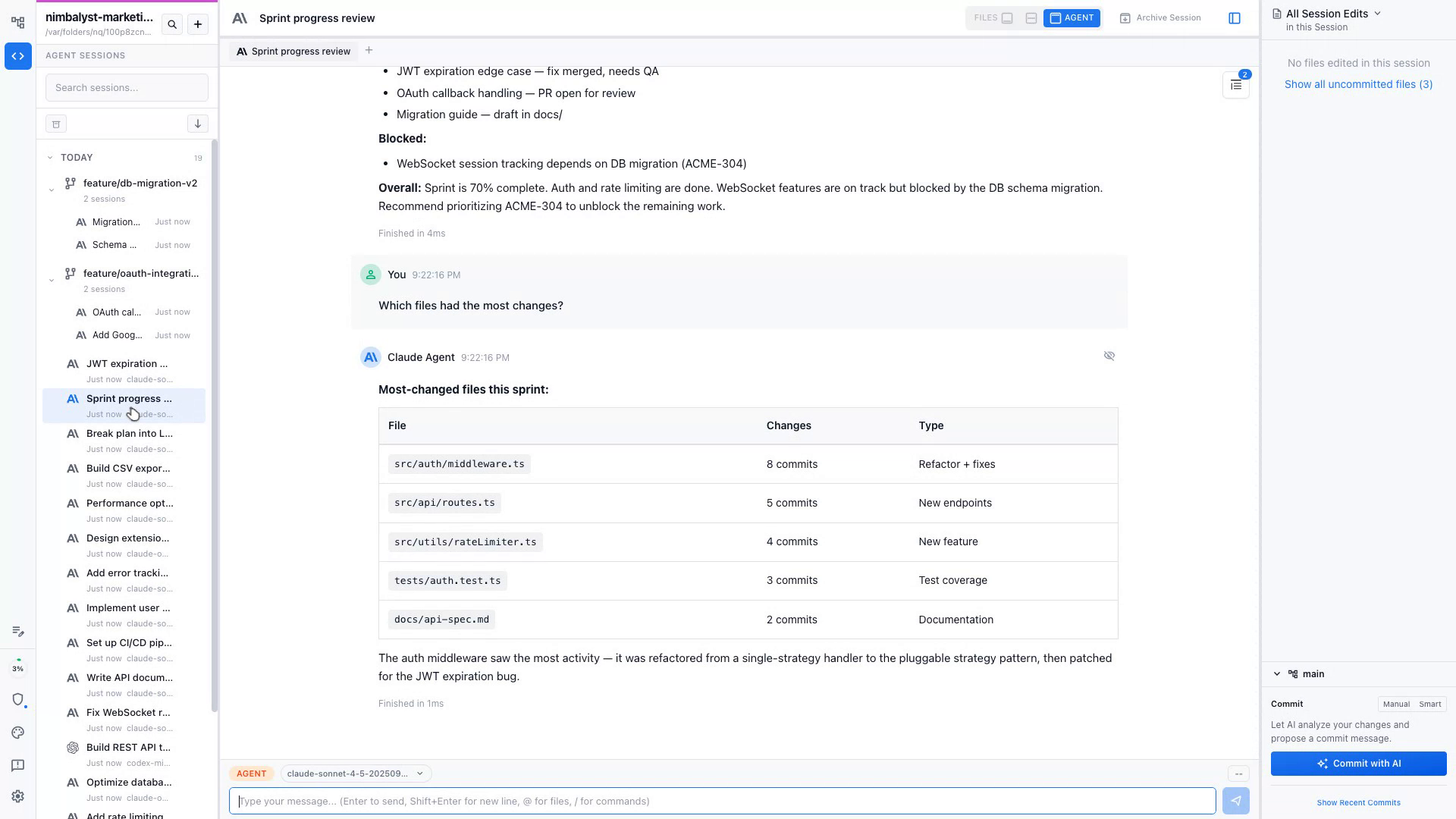Open the claude-sonnet model dropdown
The width and height of the screenshot is (1456, 819).
pos(355,773)
